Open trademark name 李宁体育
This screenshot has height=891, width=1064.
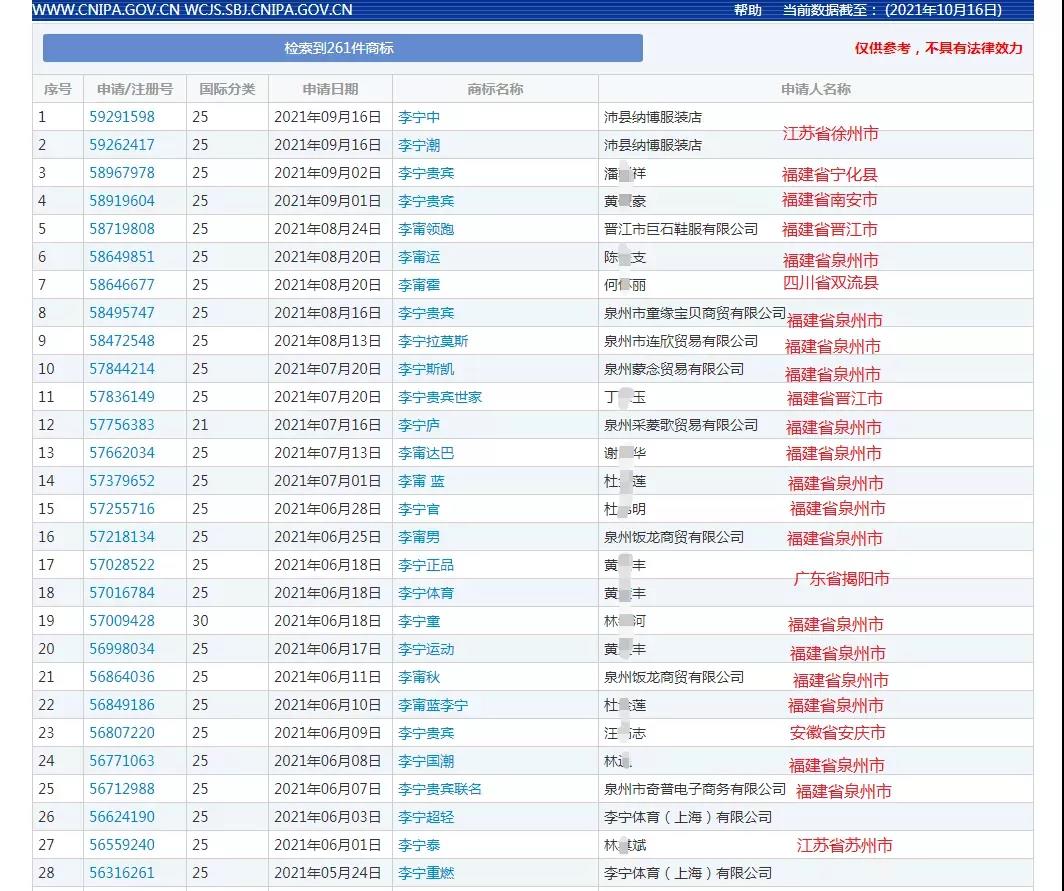click(426, 592)
